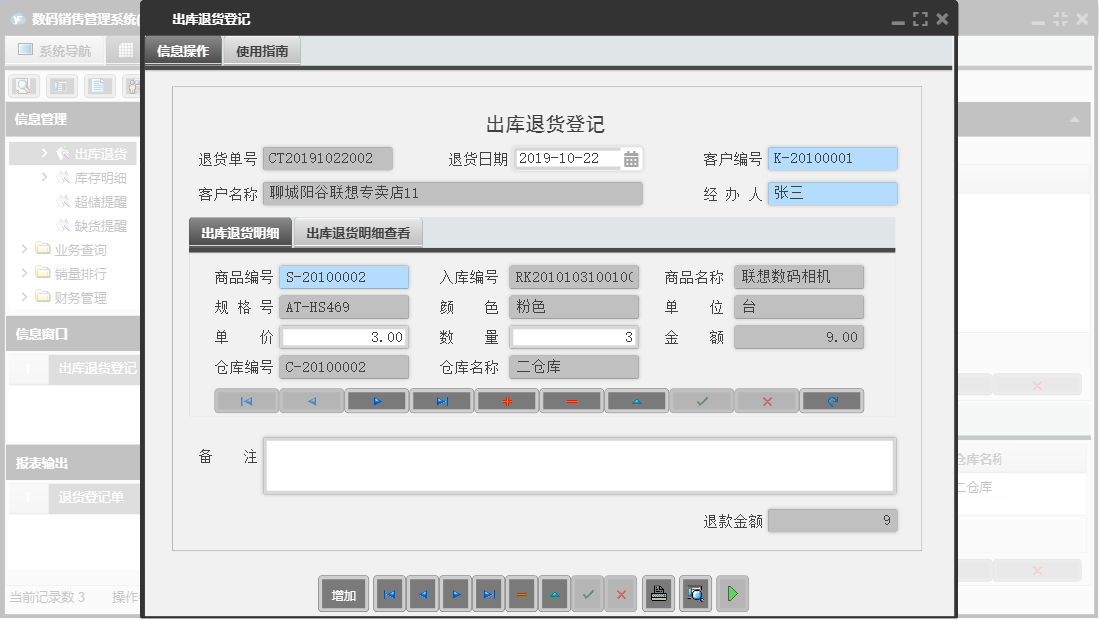The height and width of the screenshot is (620, 1099).
Task: Click the last record navigation icon
Action: pyautogui.click(x=441, y=400)
